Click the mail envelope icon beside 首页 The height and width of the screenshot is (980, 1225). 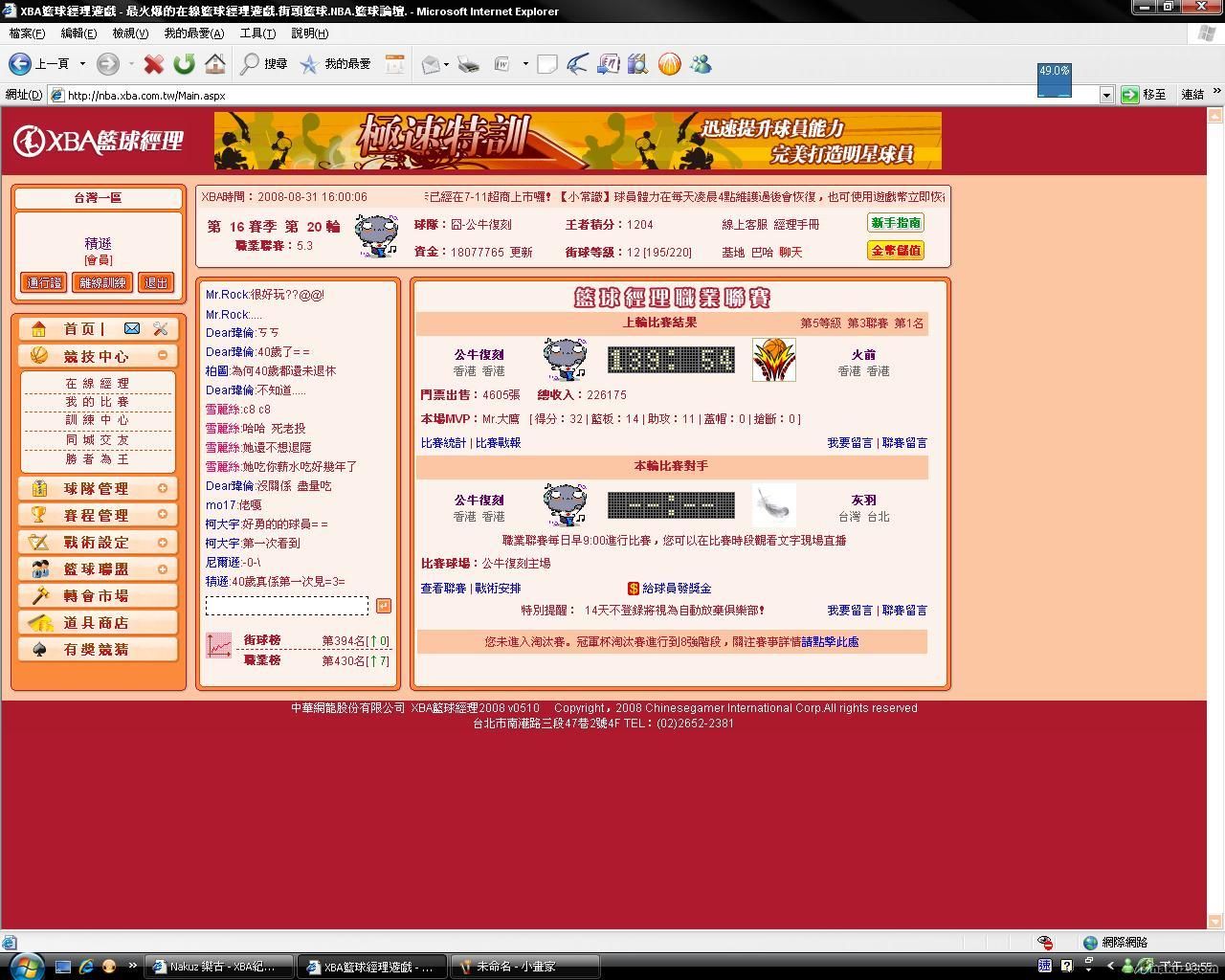tap(132, 328)
